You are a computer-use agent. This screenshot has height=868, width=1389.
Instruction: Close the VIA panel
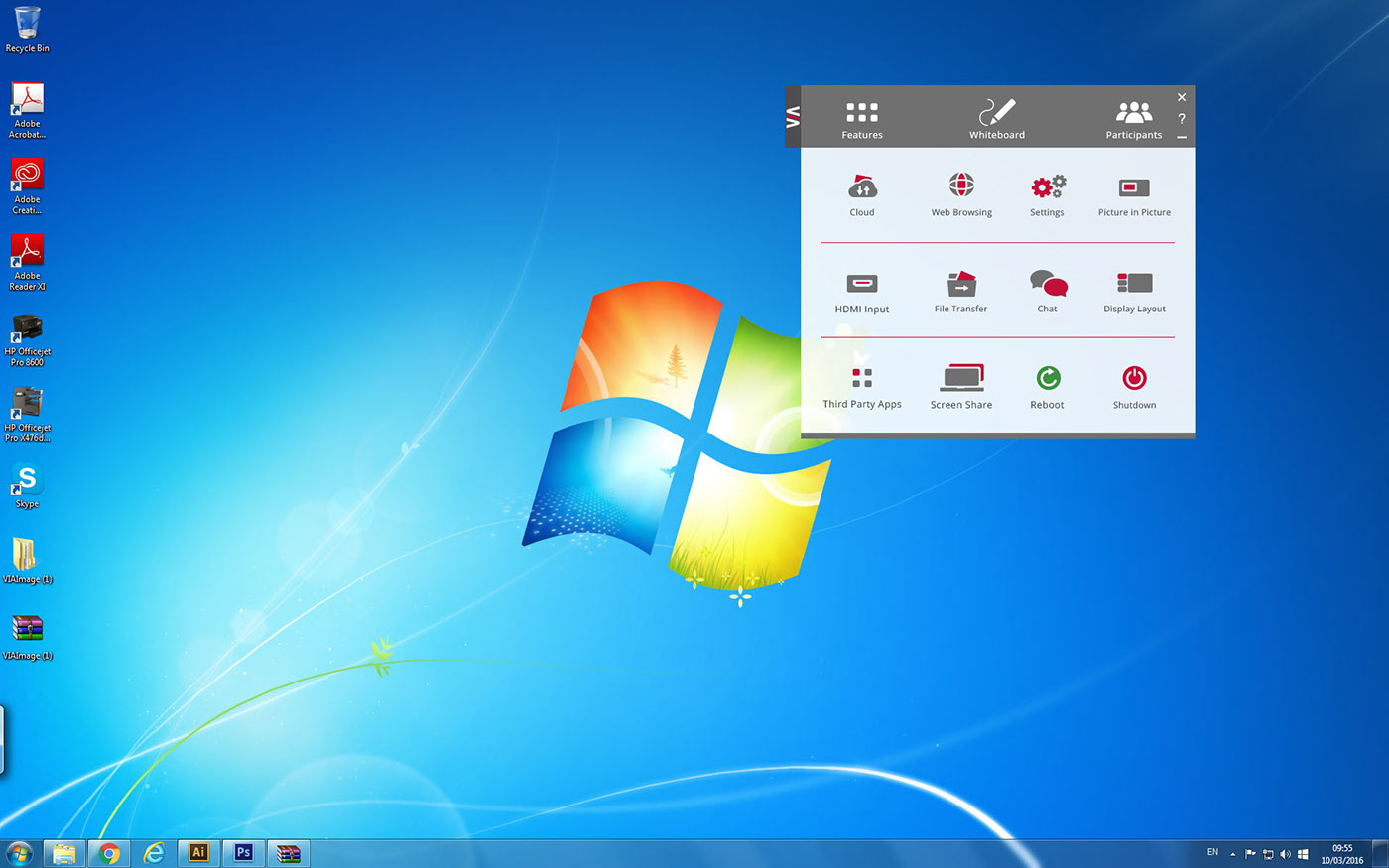click(x=1182, y=97)
